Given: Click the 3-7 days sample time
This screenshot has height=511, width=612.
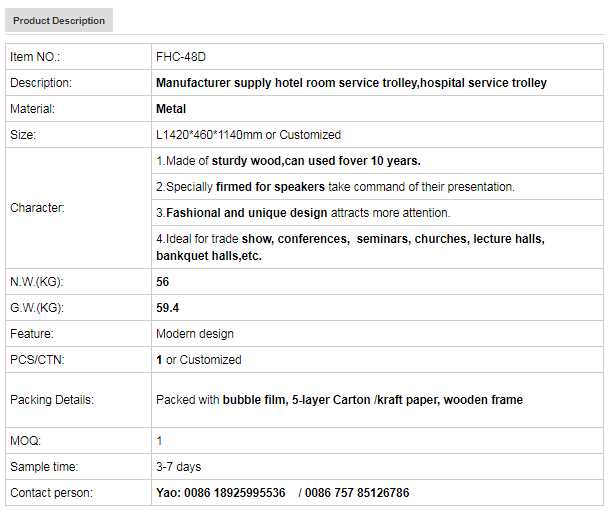Looking at the screenshot, I should [178, 467].
